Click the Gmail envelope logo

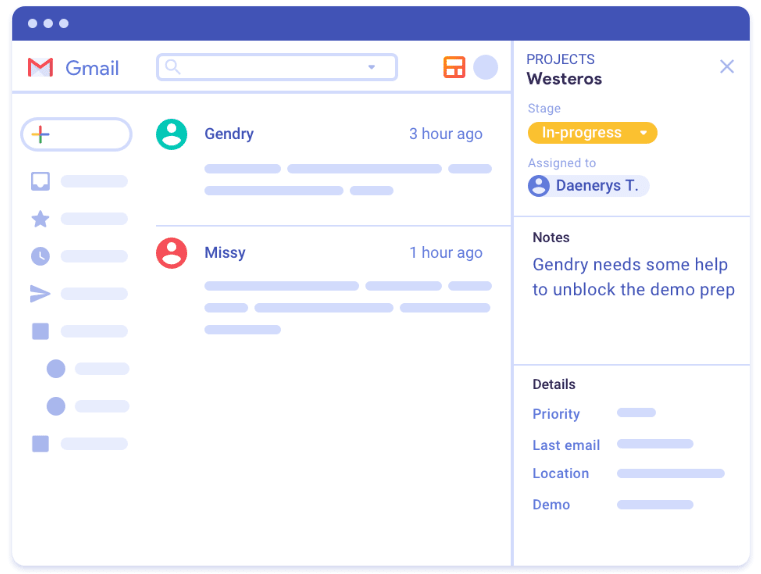[x=40, y=67]
